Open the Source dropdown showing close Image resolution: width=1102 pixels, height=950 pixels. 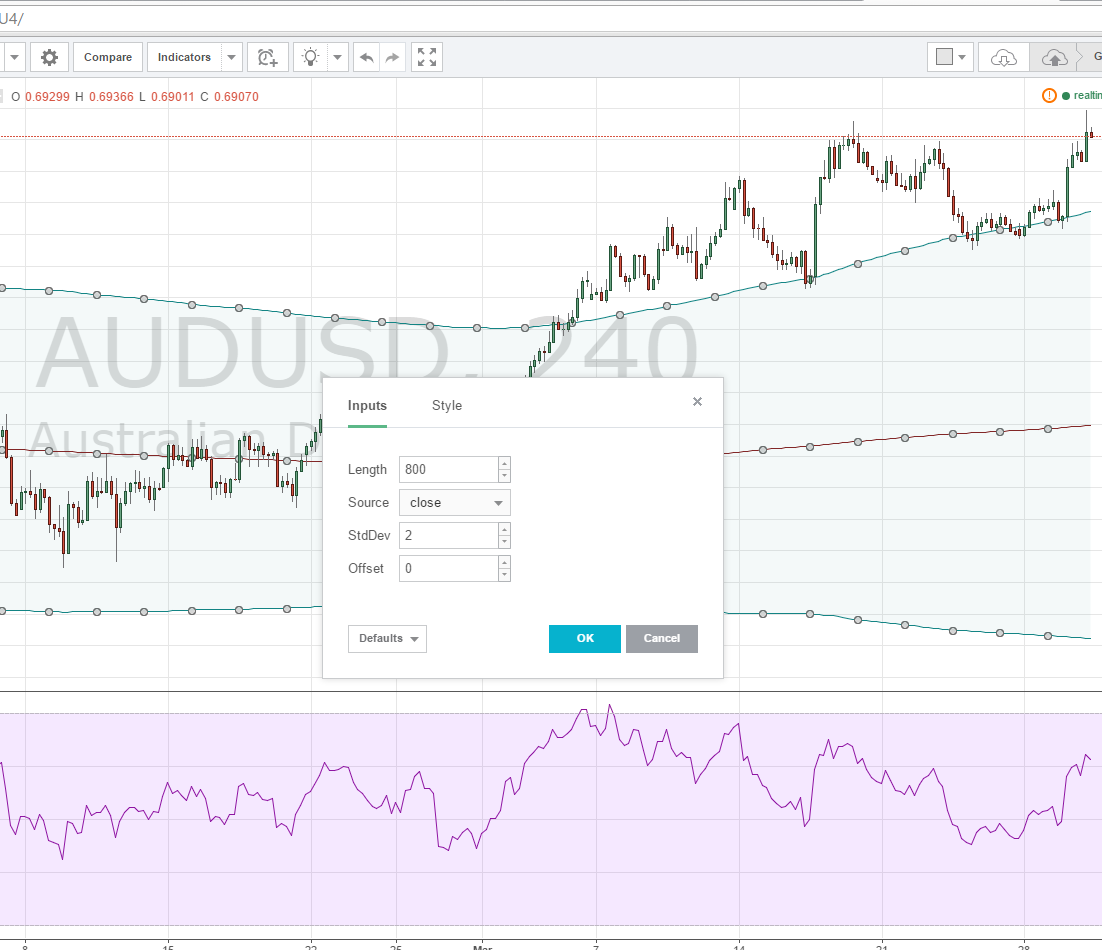point(455,502)
